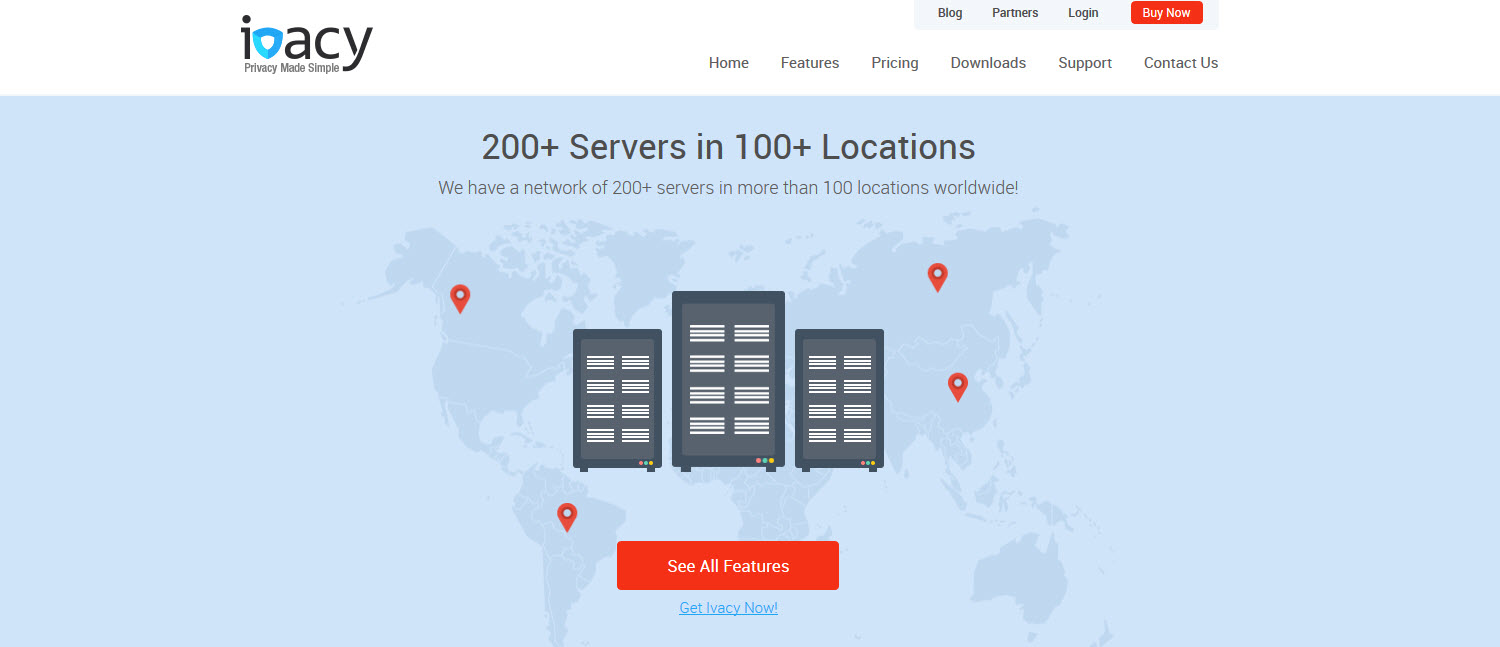Open the Partners link

pos(1015,13)
